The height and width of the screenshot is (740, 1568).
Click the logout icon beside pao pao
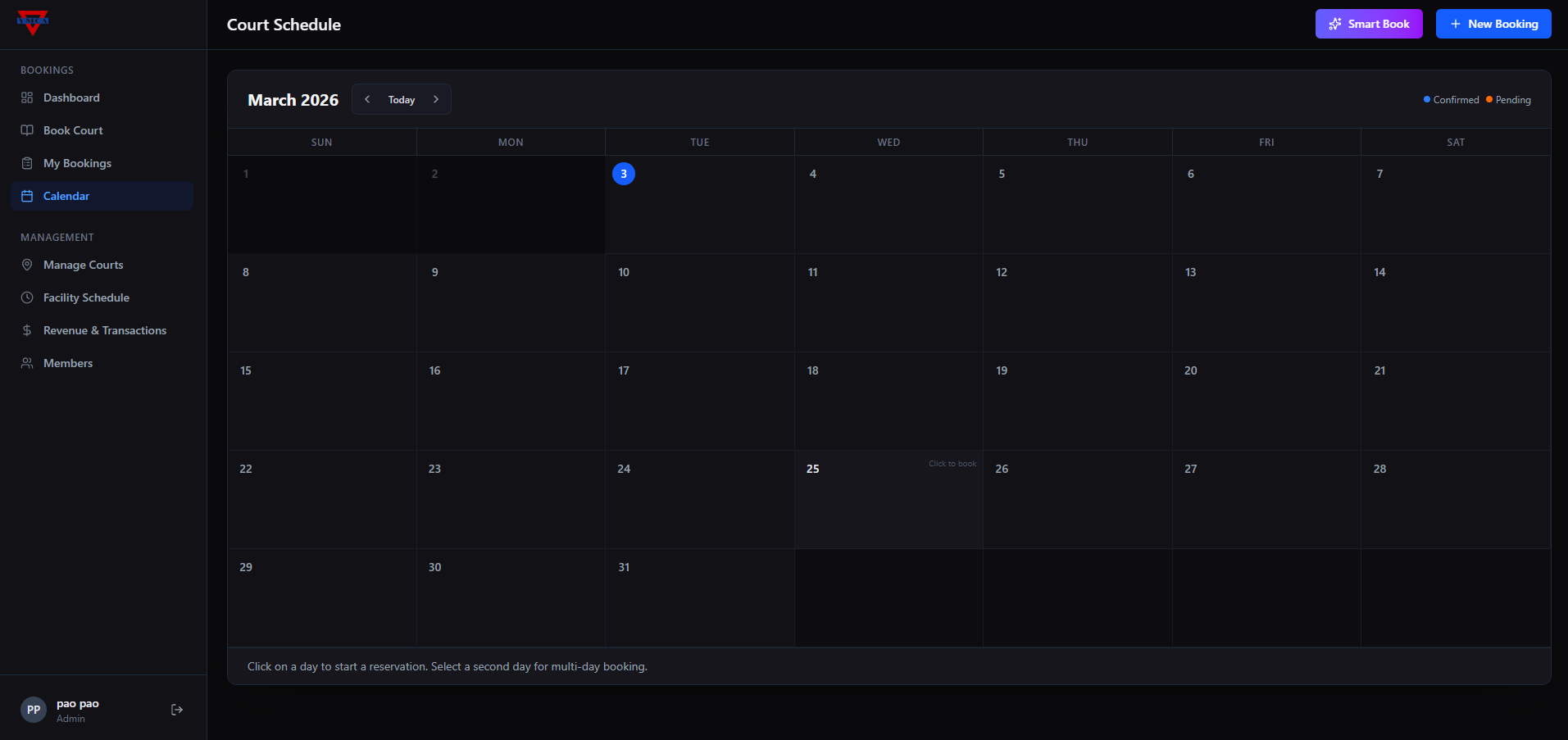(177, 710)
